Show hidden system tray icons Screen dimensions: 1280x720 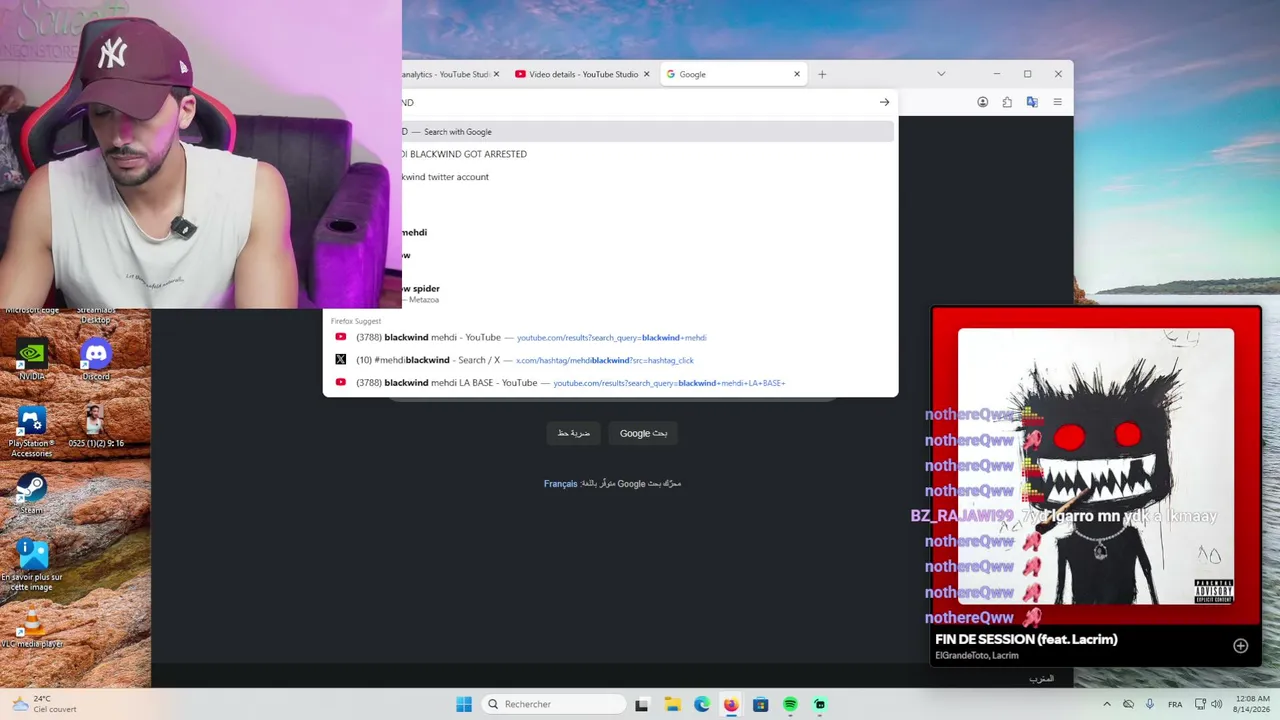coord(1106,704)
